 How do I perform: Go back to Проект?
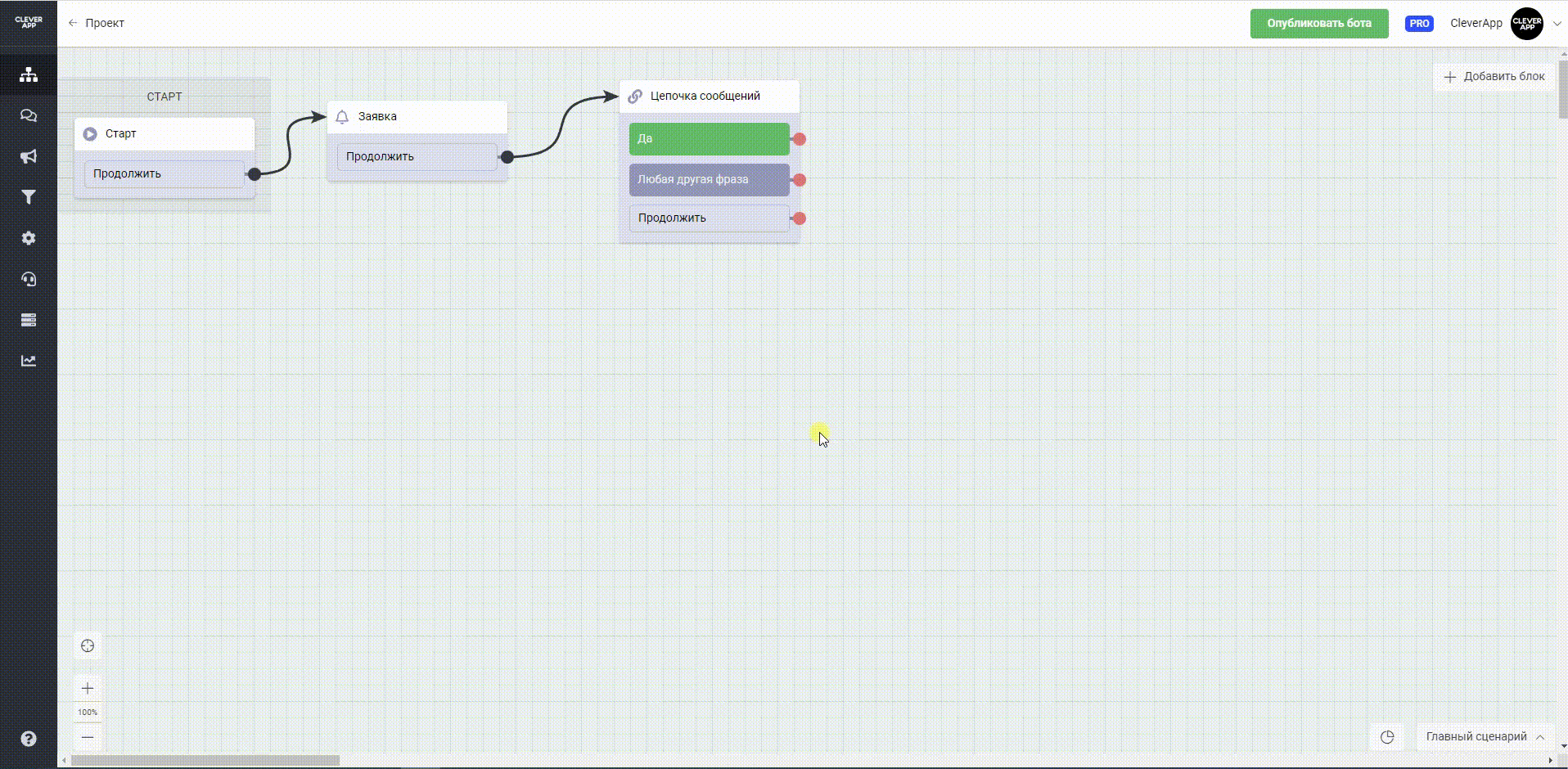(97, 23)
